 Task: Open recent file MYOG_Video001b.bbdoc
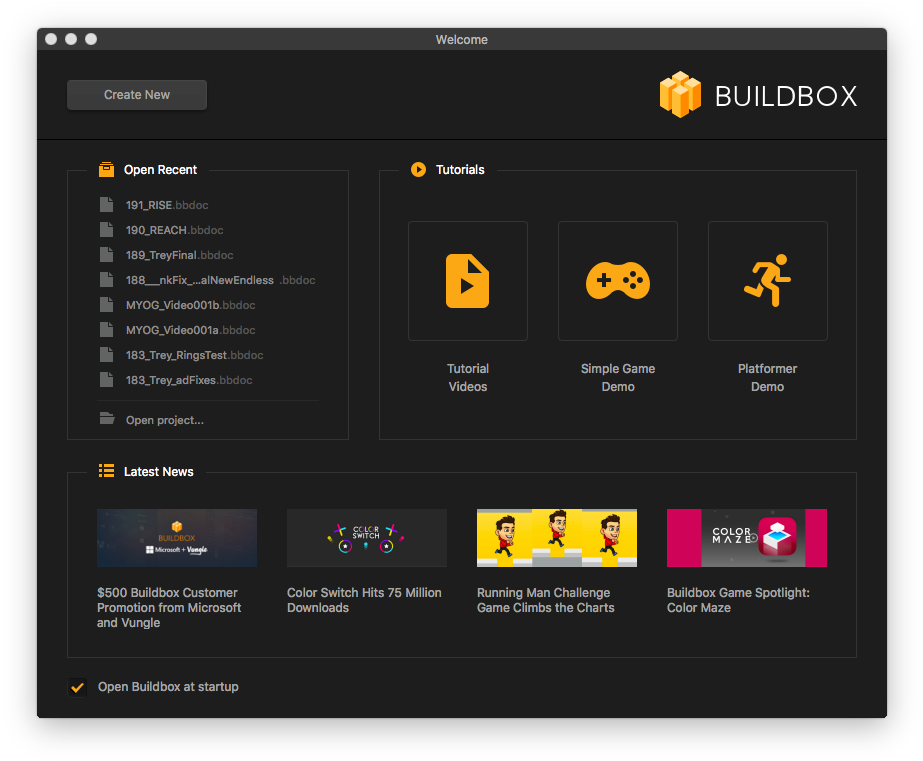pyautogui.click(x=191, y=305)
